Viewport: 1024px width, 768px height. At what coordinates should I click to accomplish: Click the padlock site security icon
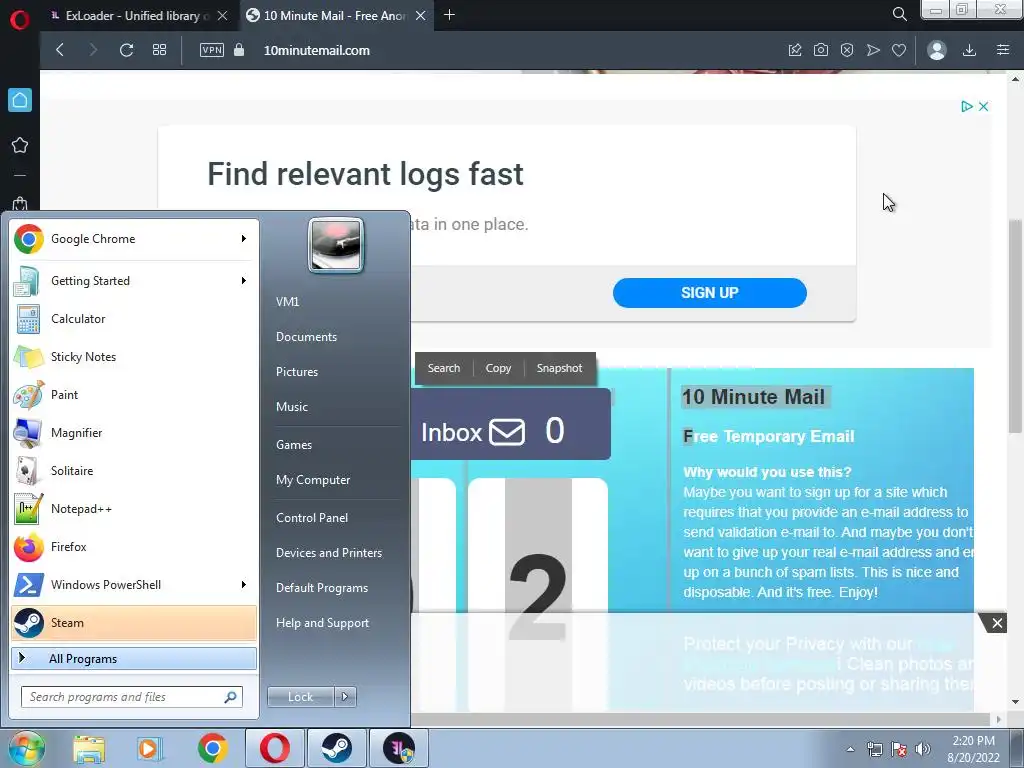239,50
